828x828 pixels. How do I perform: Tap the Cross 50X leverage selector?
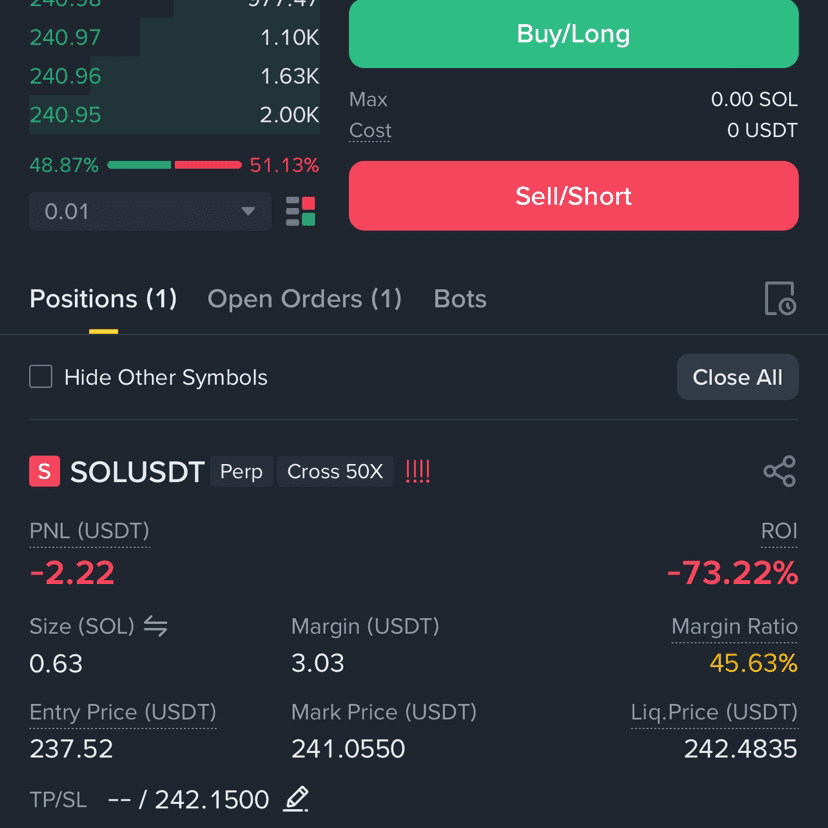(335, 471)
